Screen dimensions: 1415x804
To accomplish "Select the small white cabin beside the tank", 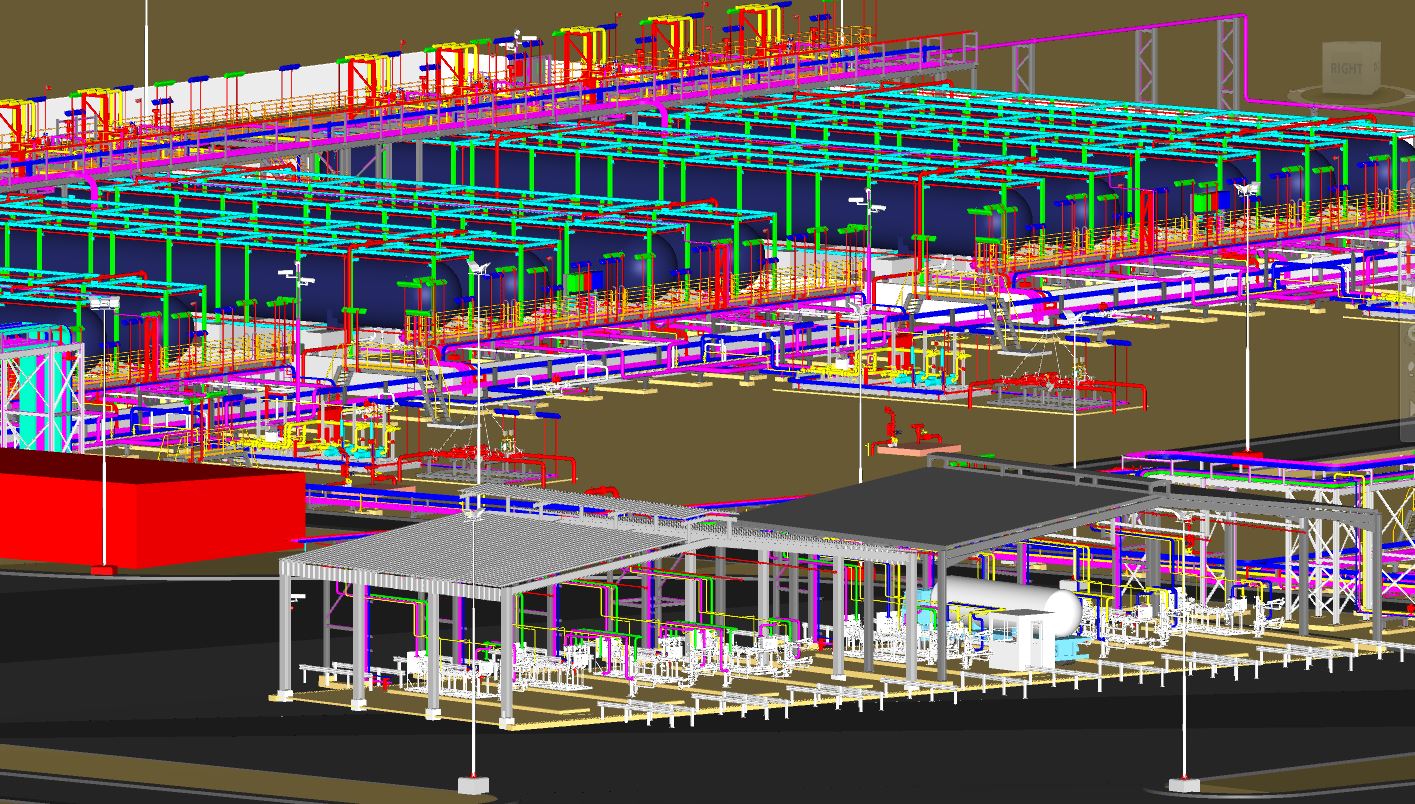I will pyautogui.click(x=1022, y=643).
